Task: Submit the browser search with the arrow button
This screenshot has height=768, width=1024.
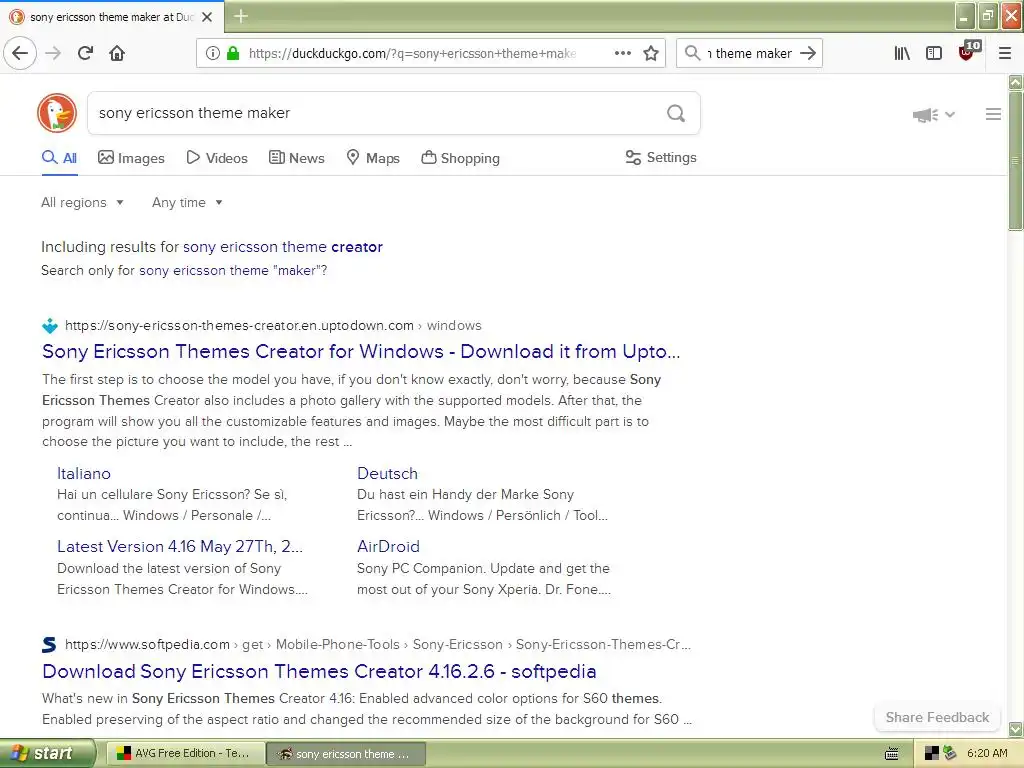Action: [808, 53]
